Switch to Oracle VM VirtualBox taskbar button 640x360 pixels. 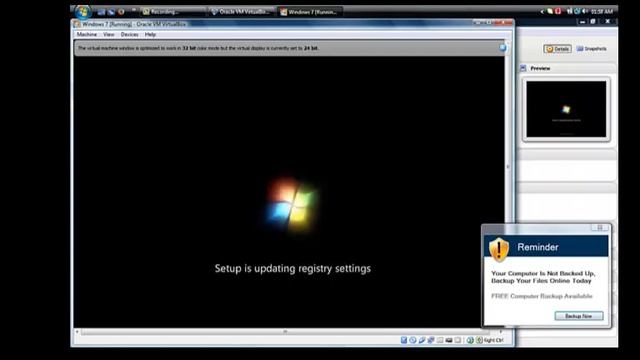coord(240,12)
